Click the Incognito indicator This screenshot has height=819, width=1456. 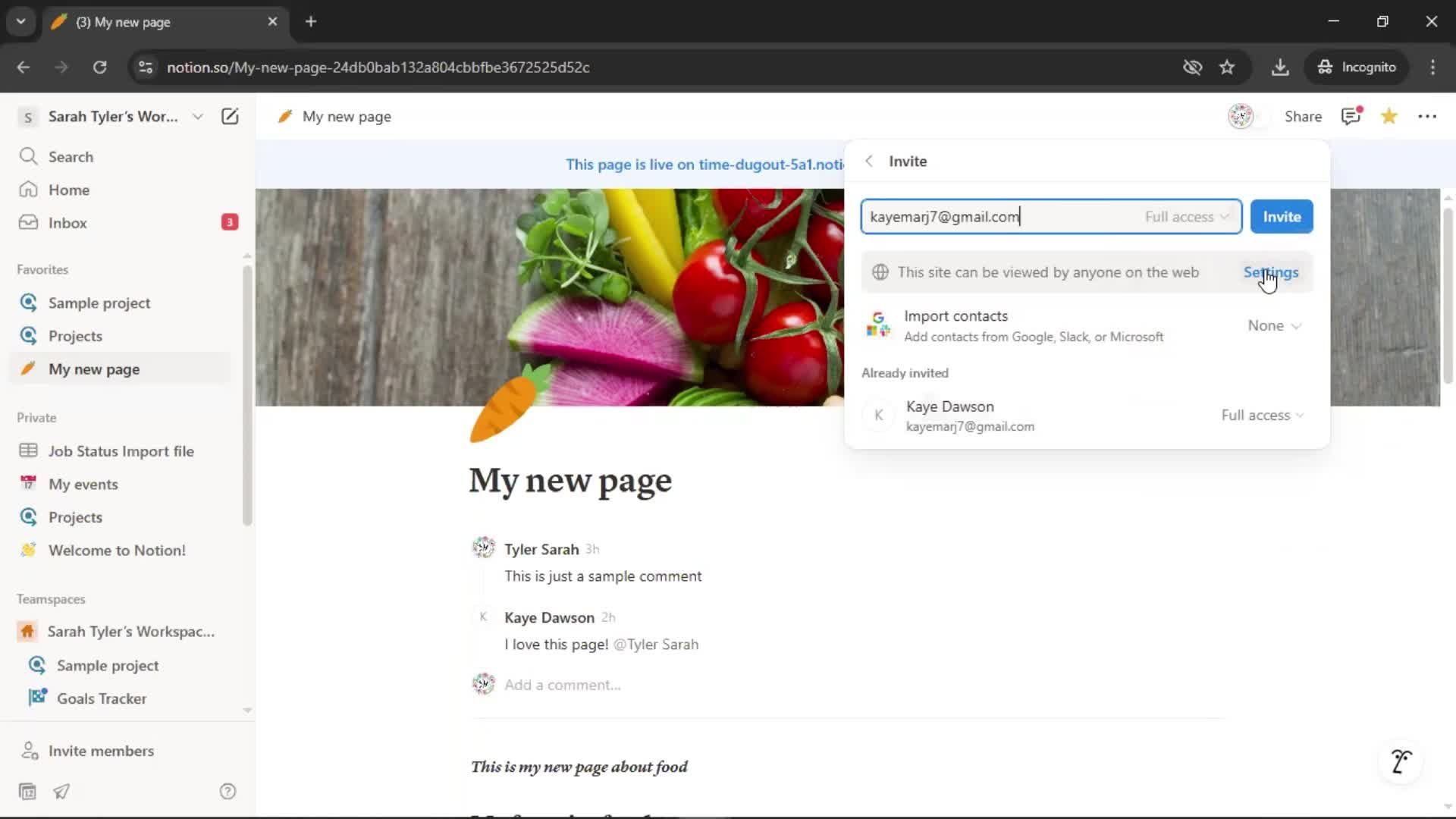(1357, 67)
